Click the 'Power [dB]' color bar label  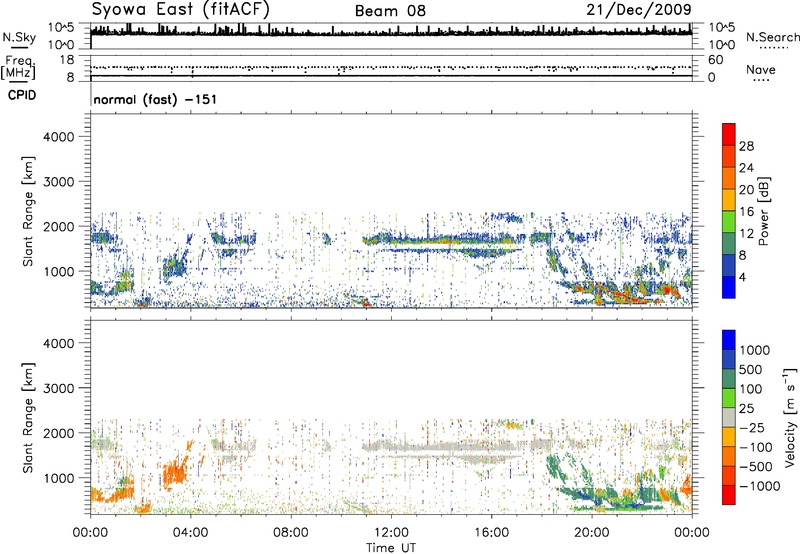[x=764, y=211]
